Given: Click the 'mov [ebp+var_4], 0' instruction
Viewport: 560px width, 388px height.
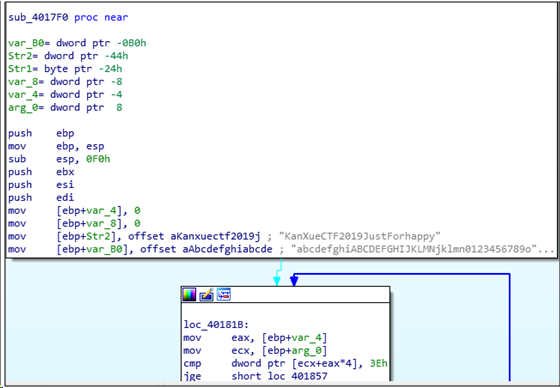Looking at the screenshot, I should click(x=74, y=210).
